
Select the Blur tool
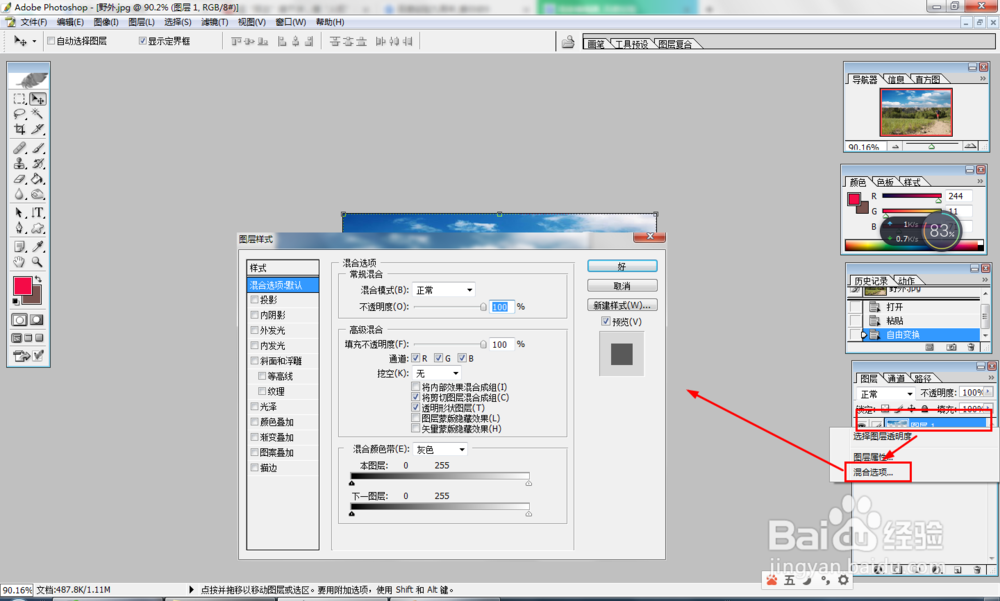(20, 194)
